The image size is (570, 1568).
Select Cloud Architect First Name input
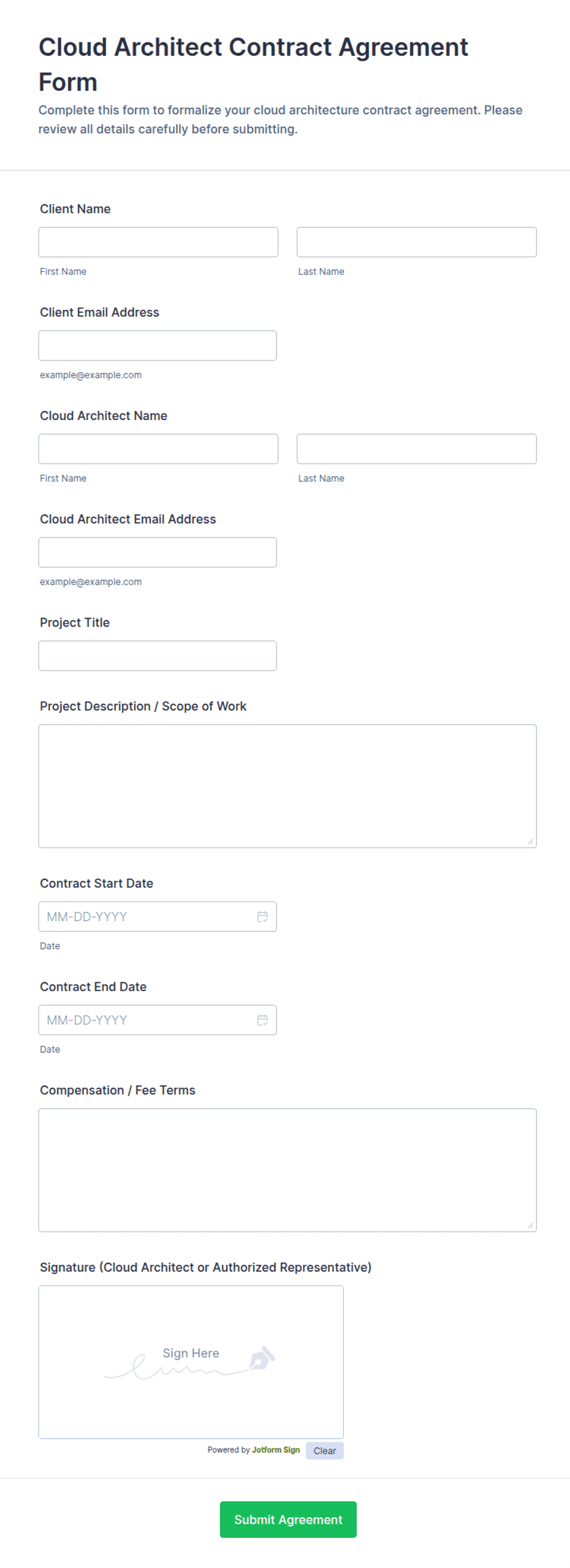pos(158,449)
